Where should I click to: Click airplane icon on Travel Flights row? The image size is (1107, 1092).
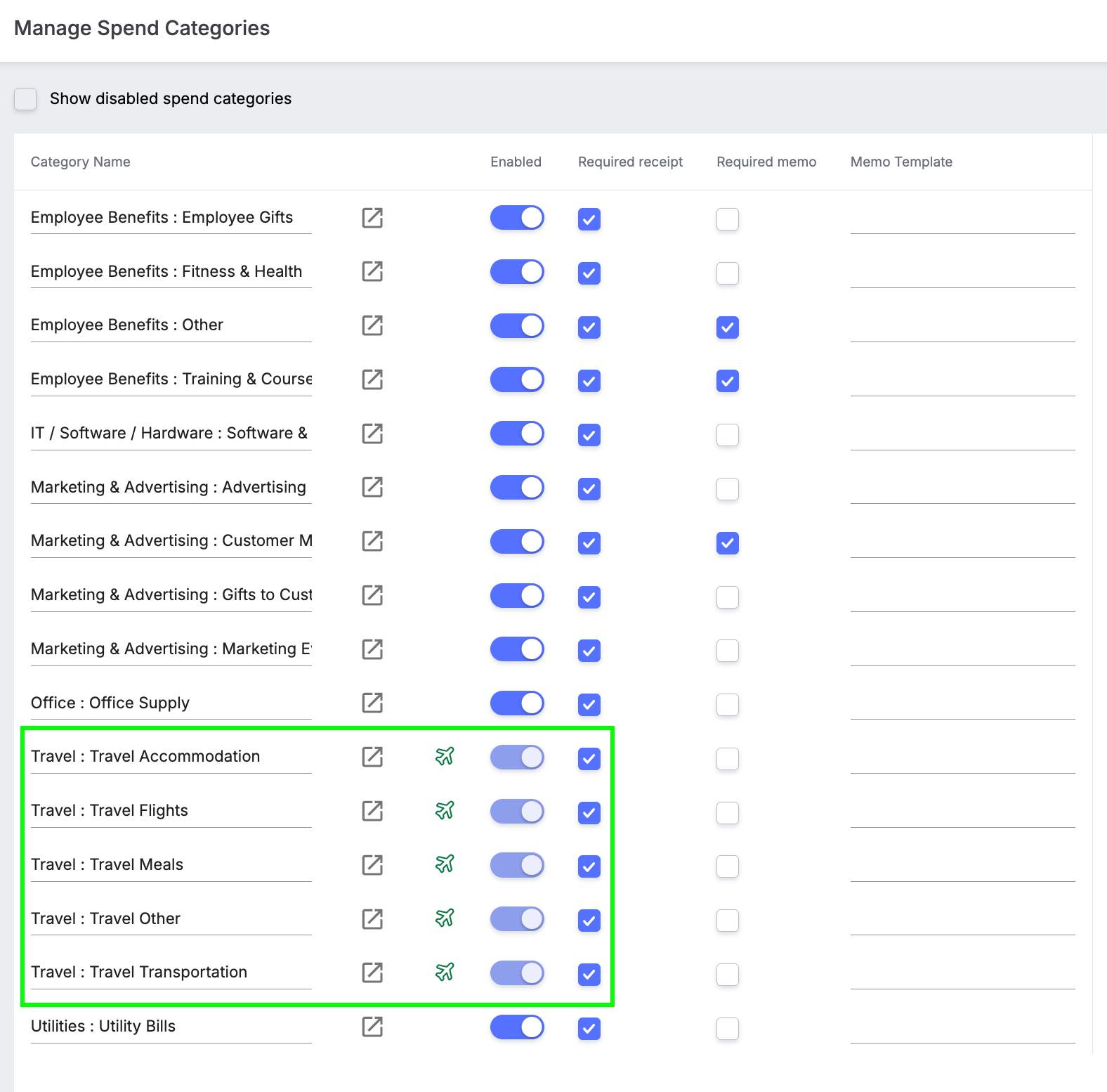(x=445, y=810)
